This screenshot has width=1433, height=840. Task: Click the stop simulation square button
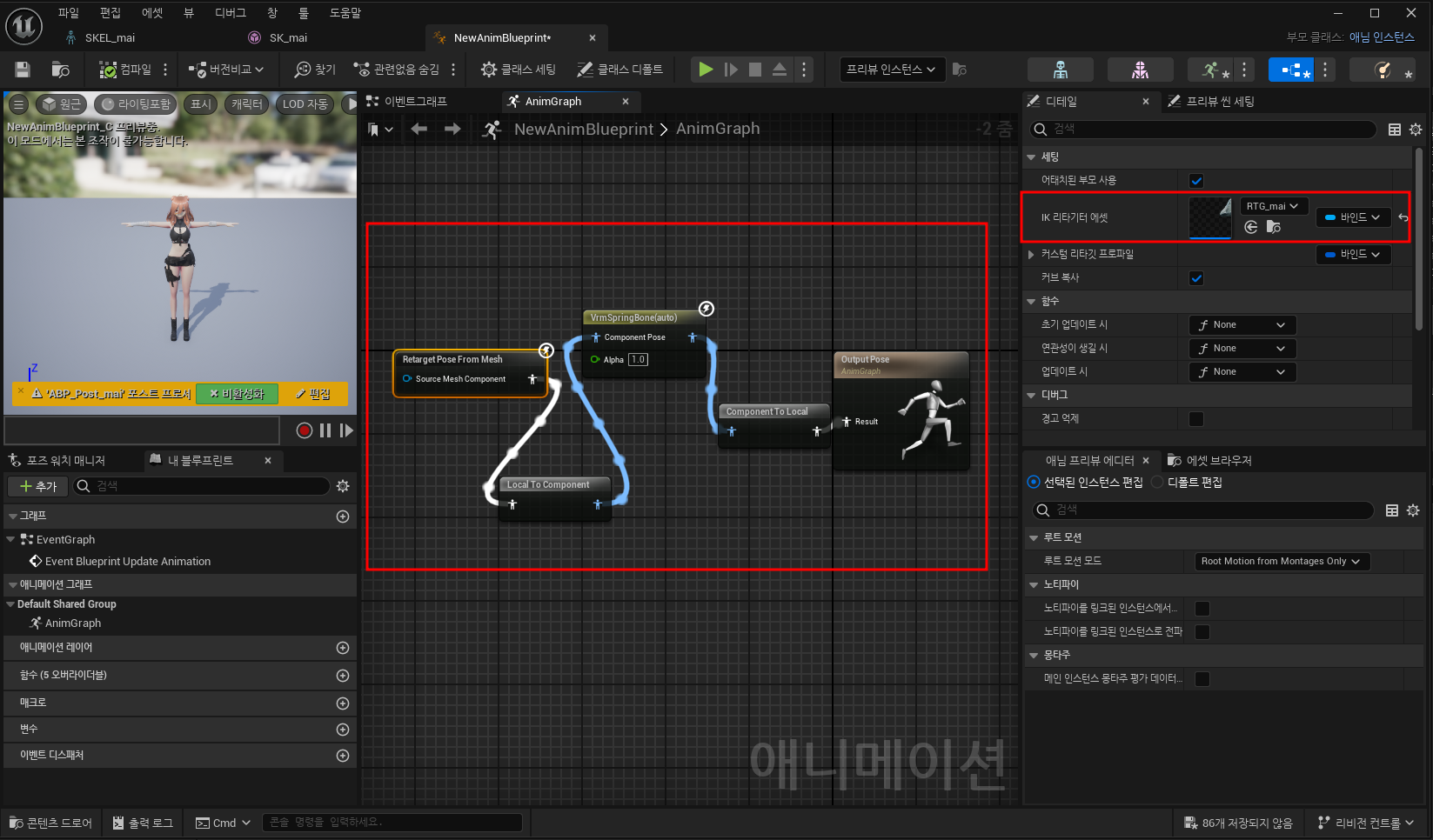(x=755, y=70)
